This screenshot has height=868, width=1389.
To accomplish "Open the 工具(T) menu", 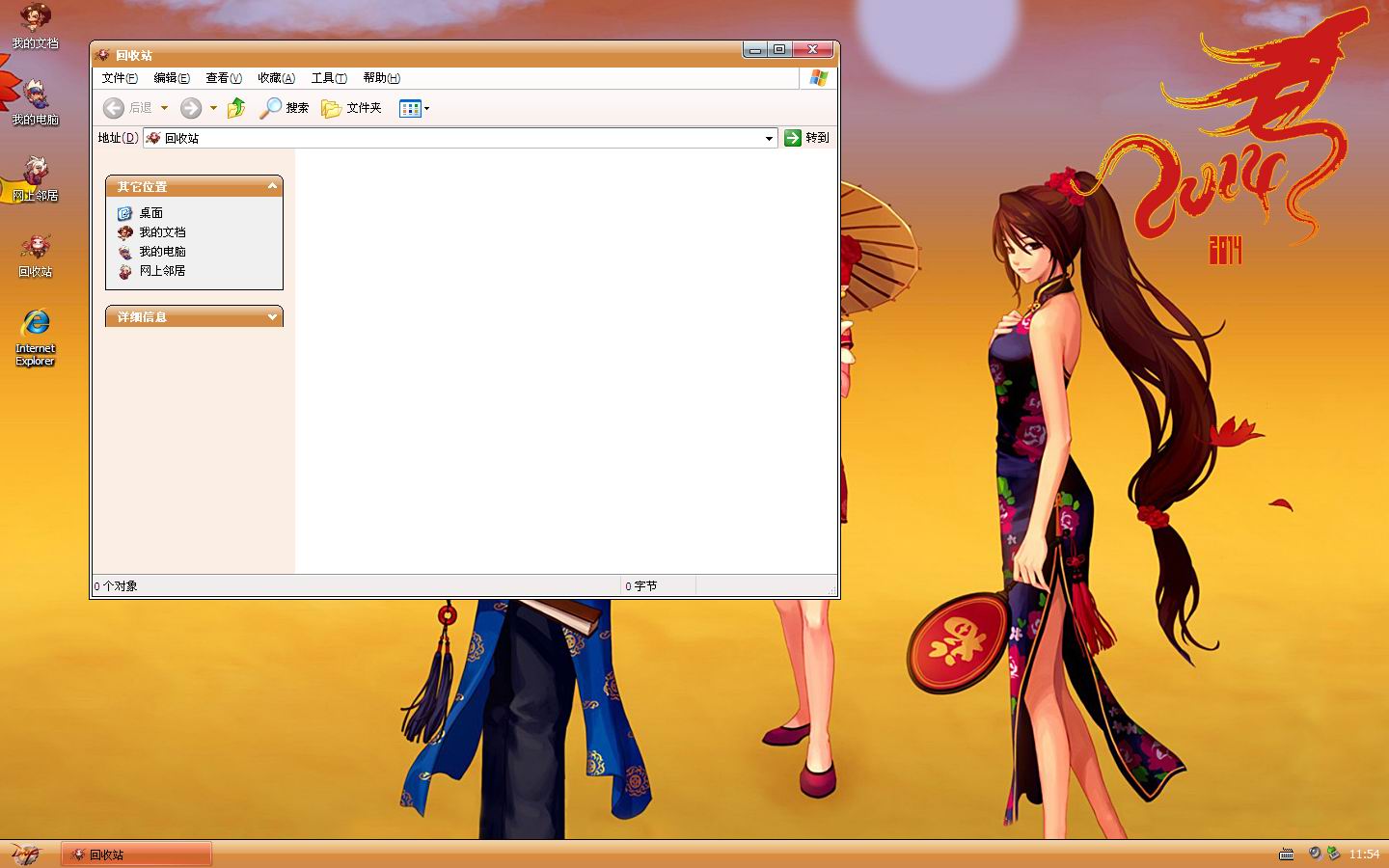I will [x=329, y=78].
